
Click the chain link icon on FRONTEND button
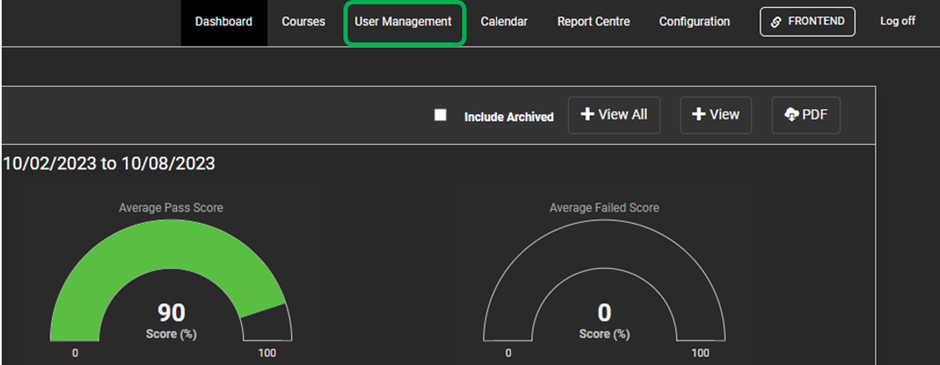(776, 22)
